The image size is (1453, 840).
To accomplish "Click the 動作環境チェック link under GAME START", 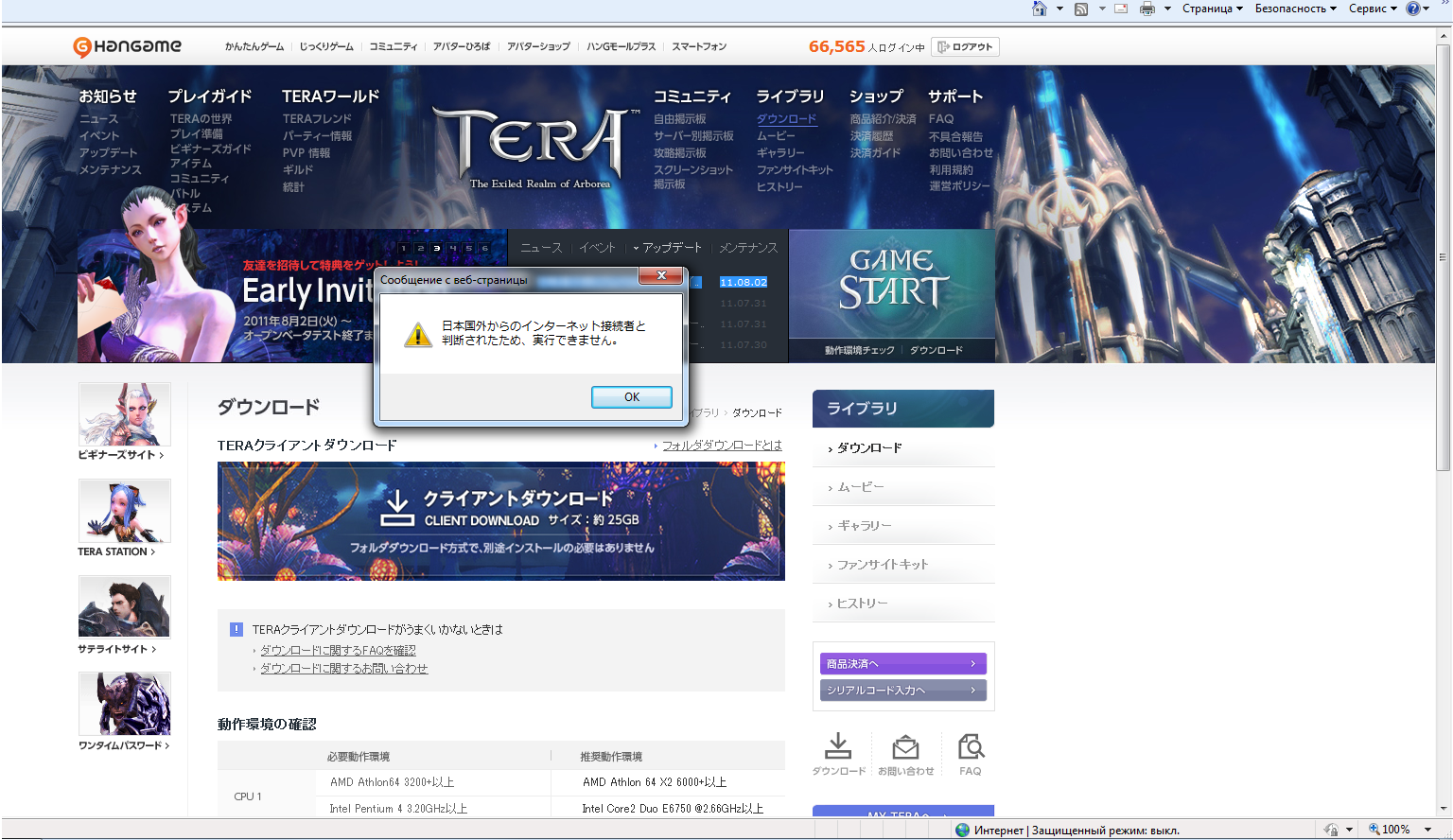I will click(x=859, y=350).
